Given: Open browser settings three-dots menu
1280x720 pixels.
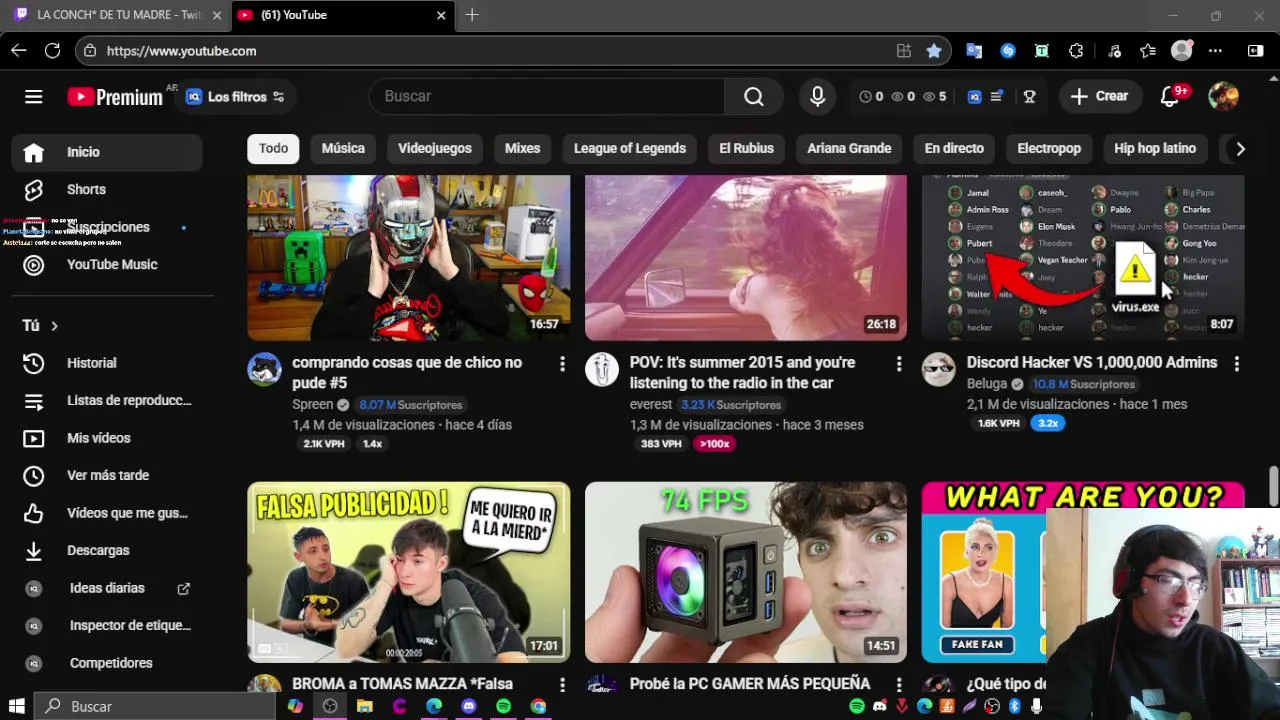Looking at the screenshot, I should [x=1215, y=51].
